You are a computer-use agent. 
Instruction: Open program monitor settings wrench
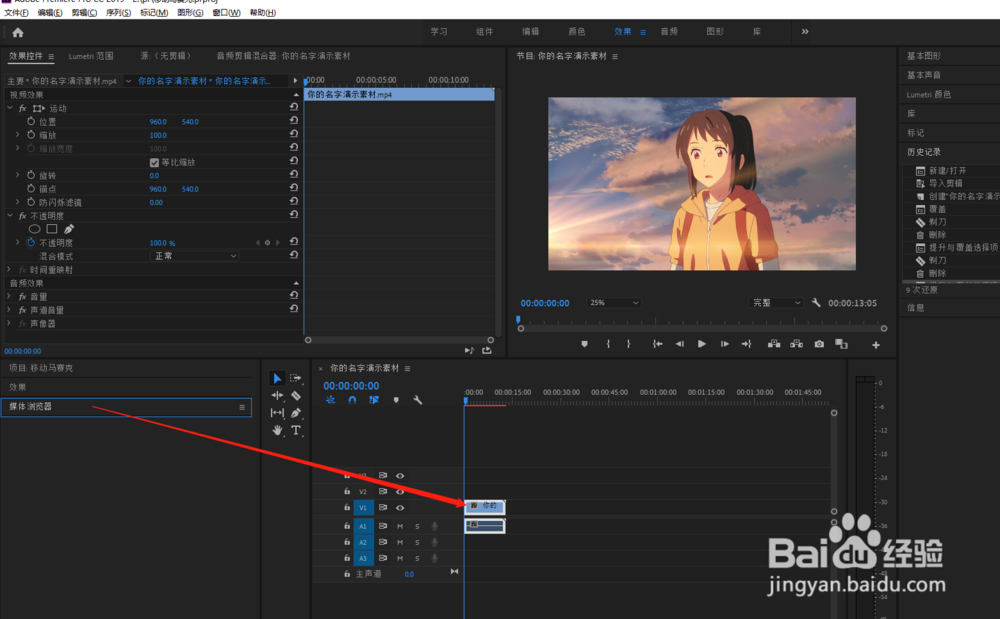coord(816,303)
